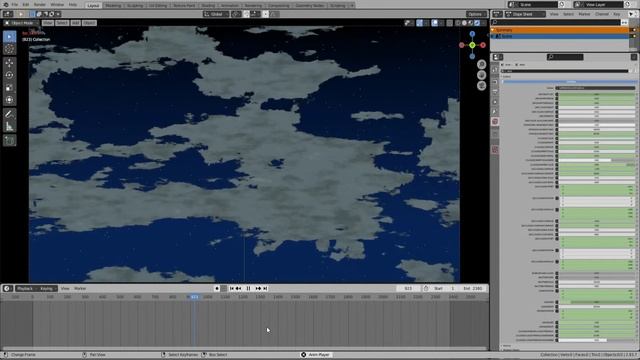This screenshot has width=640, height=360.
Task: Open the Dope Sheet Key menu
Action: (x=617, y=14)
